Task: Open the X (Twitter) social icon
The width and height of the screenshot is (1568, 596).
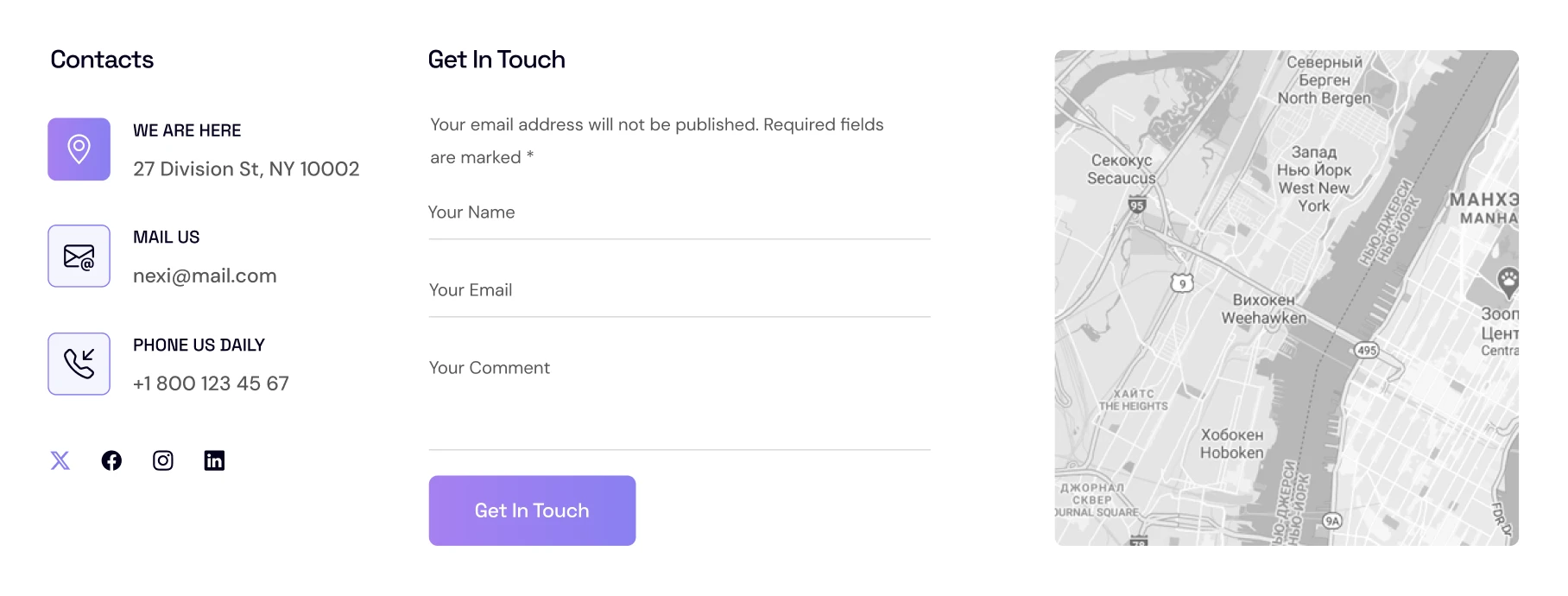Action: [x=60, y=460]
